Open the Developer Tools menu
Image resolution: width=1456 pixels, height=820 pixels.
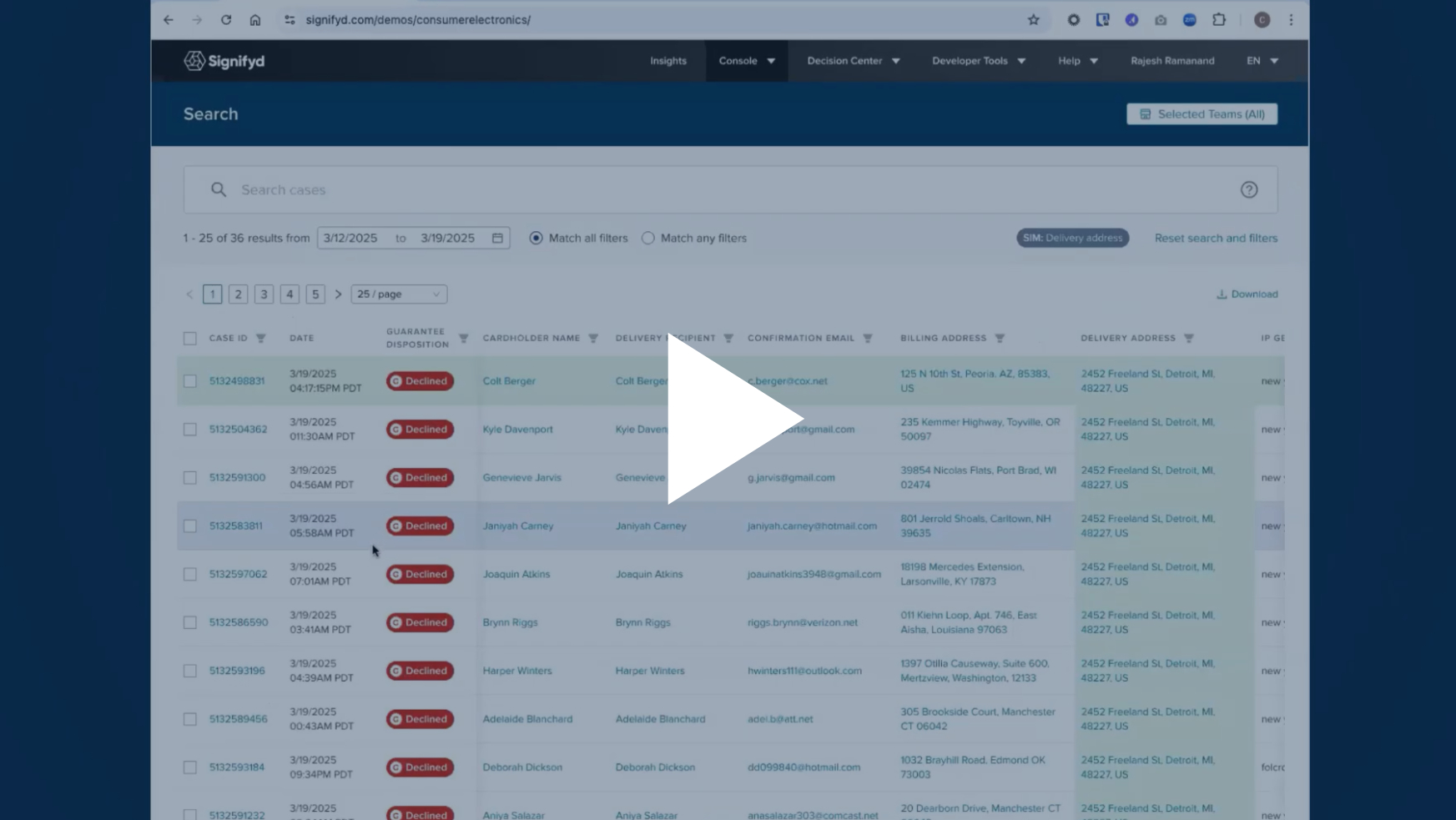978,61
